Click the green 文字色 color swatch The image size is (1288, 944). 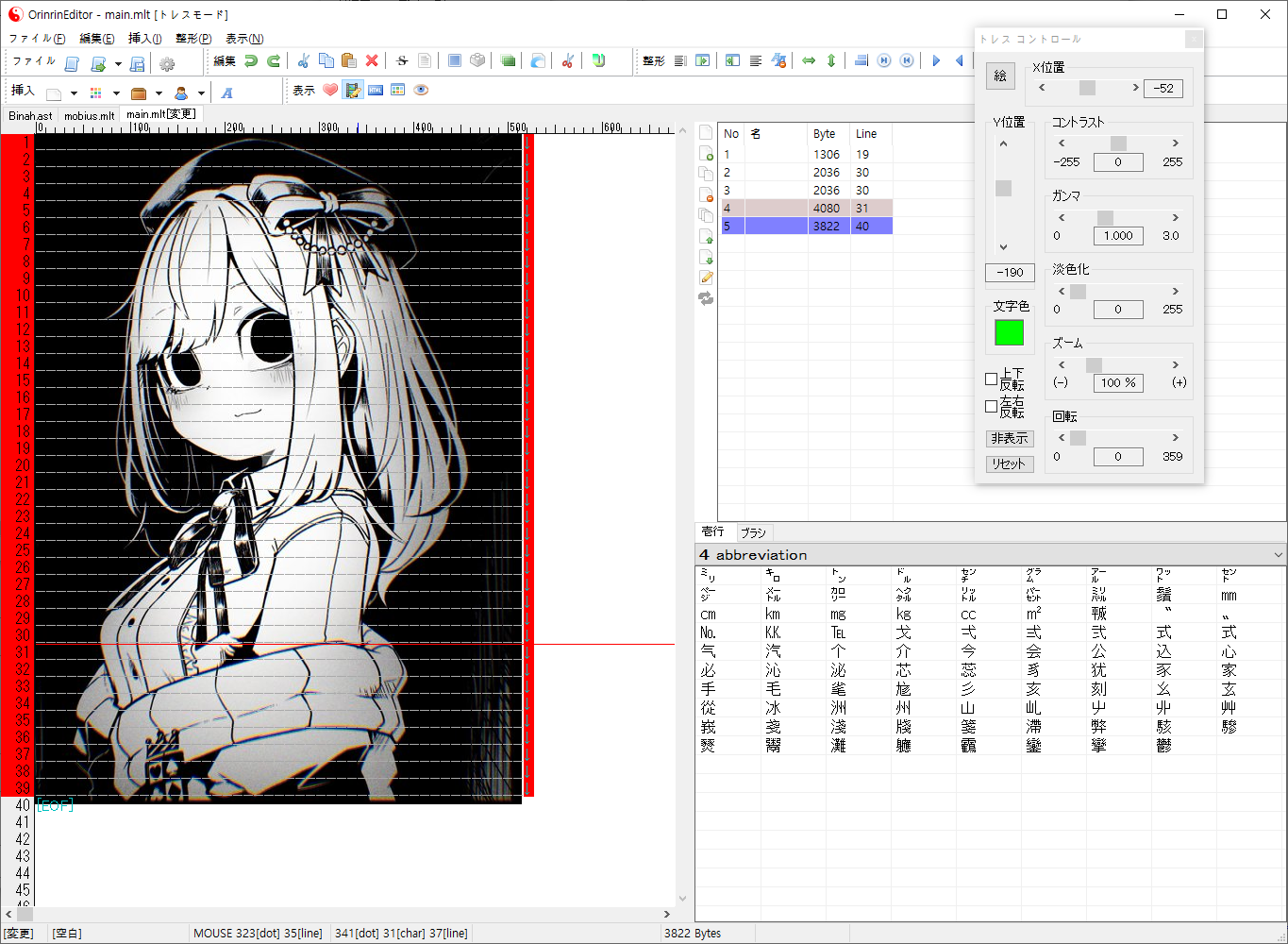pyautogui.click(x=1009, y=332)
